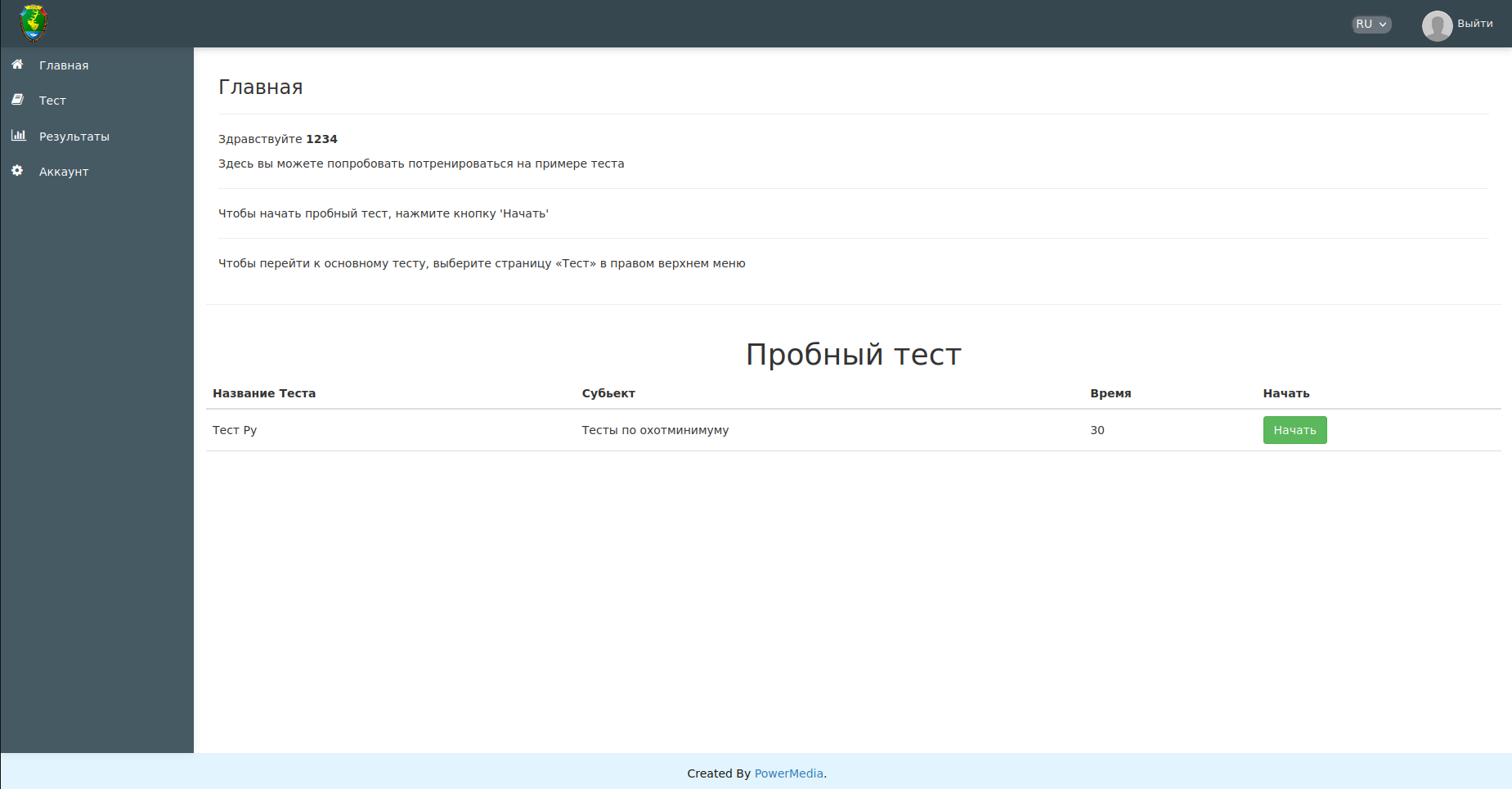This screenshot has width=1512, height=789.
Task: Select the book icon next to Тест
Action: 18,100
